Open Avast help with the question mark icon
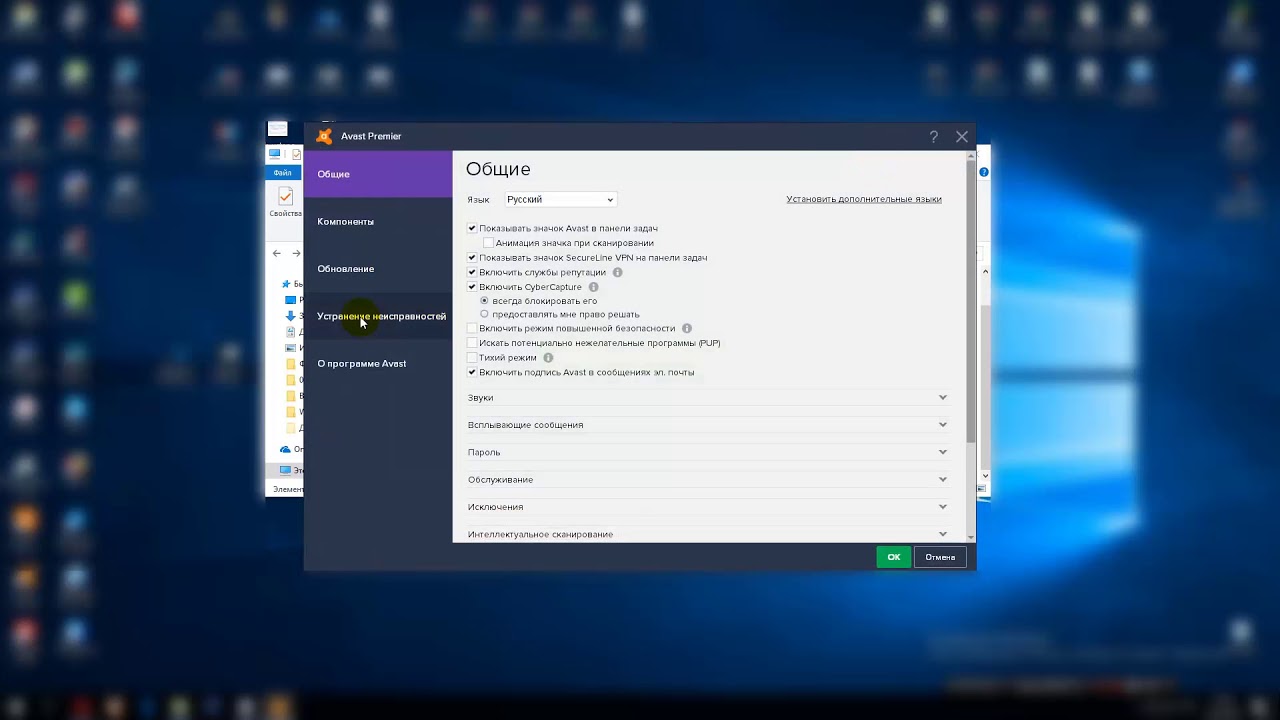This screenshot has width=1280, height=720. 934,137
